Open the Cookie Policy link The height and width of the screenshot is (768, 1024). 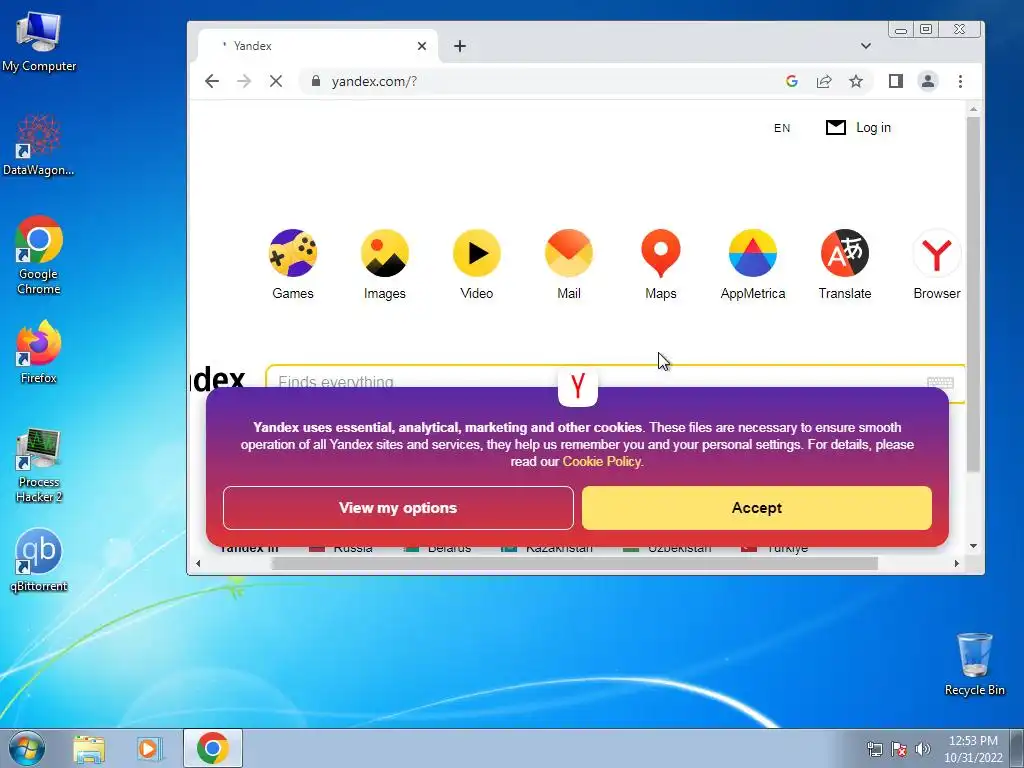click(601, 461)
